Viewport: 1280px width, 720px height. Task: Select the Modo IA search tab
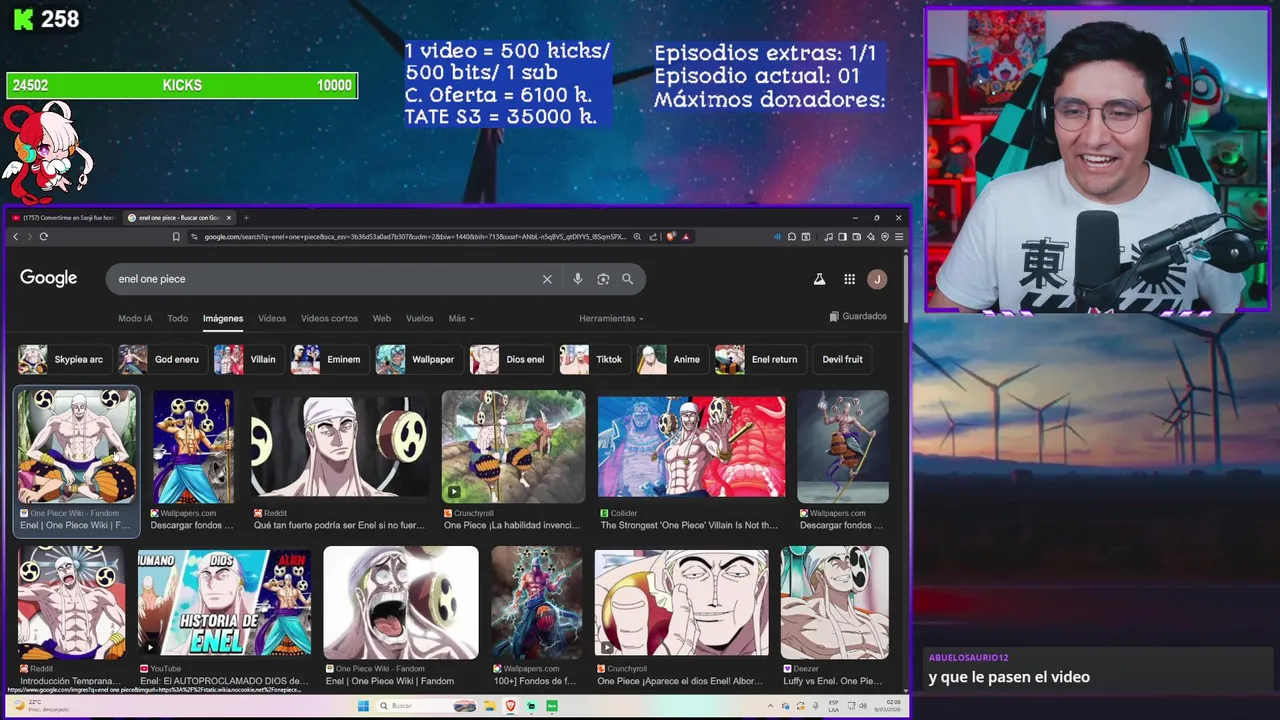click(x=135, y=318)
